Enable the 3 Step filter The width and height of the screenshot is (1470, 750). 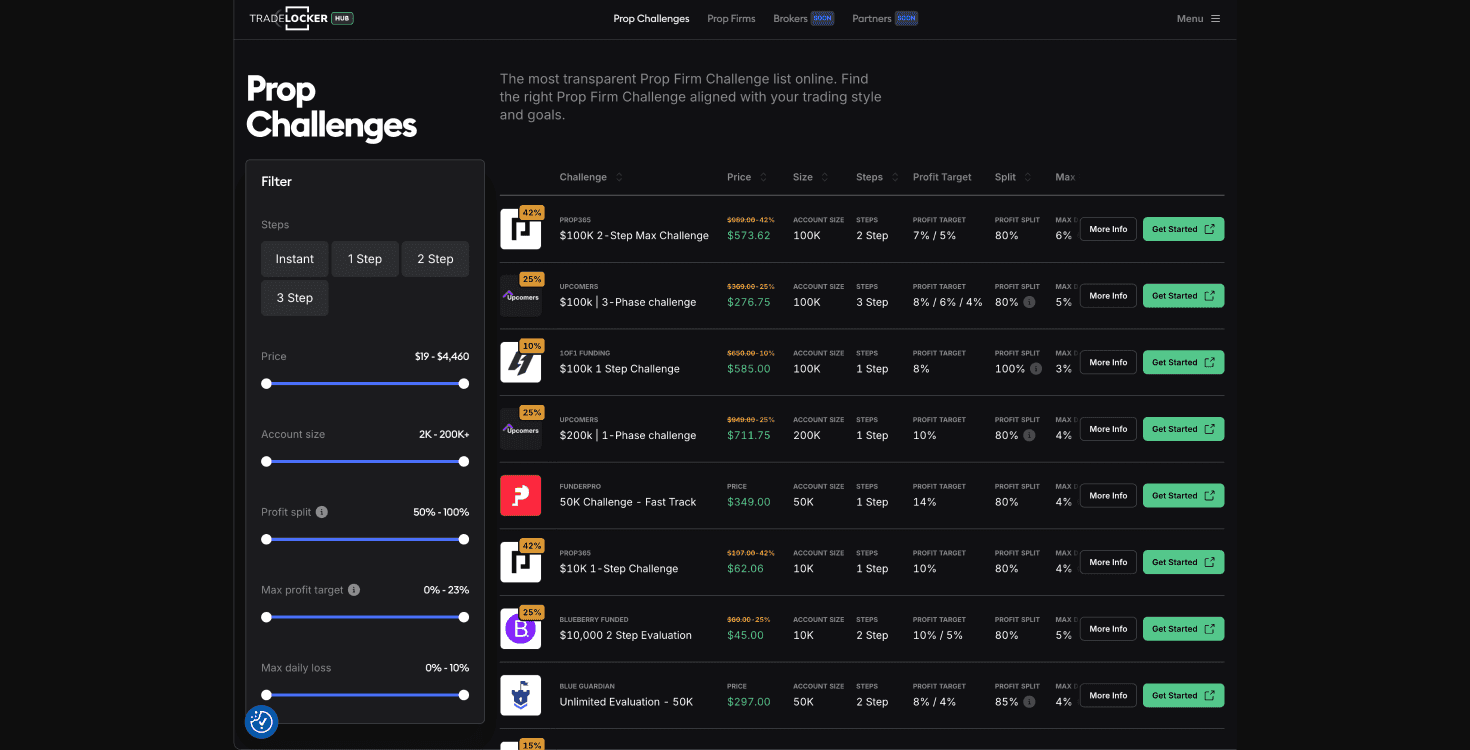point(295,298)
